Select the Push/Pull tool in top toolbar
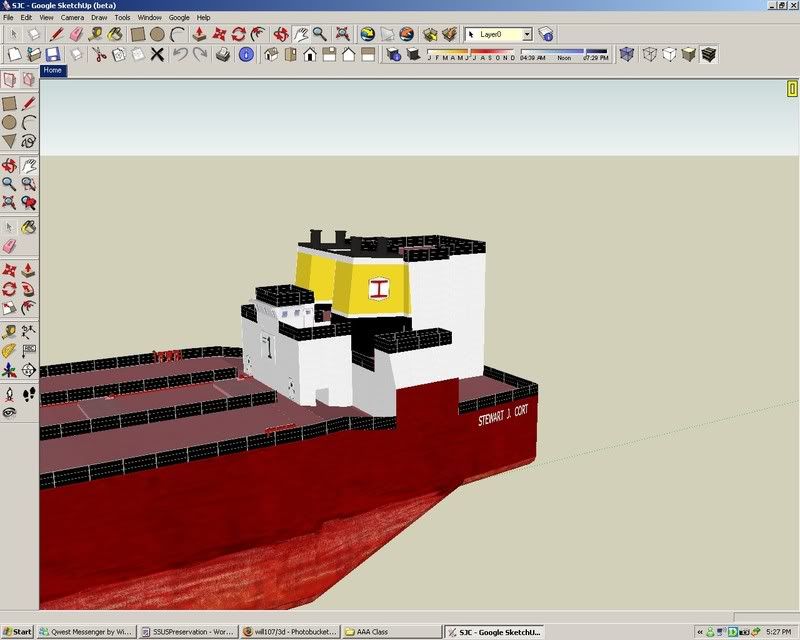Screen dimensions: 800x640 tap(198, 34)
